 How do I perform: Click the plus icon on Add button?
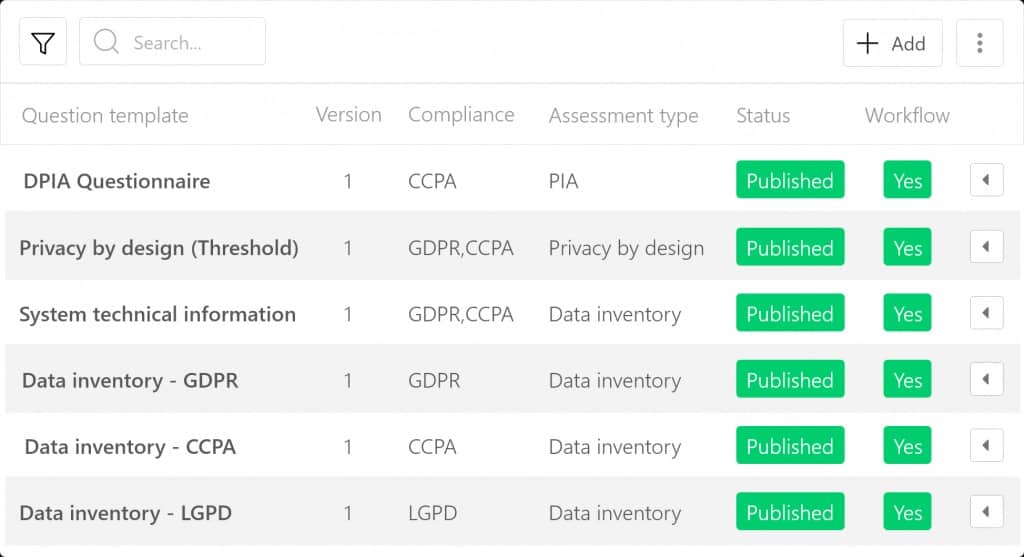(x=867, y=43)
